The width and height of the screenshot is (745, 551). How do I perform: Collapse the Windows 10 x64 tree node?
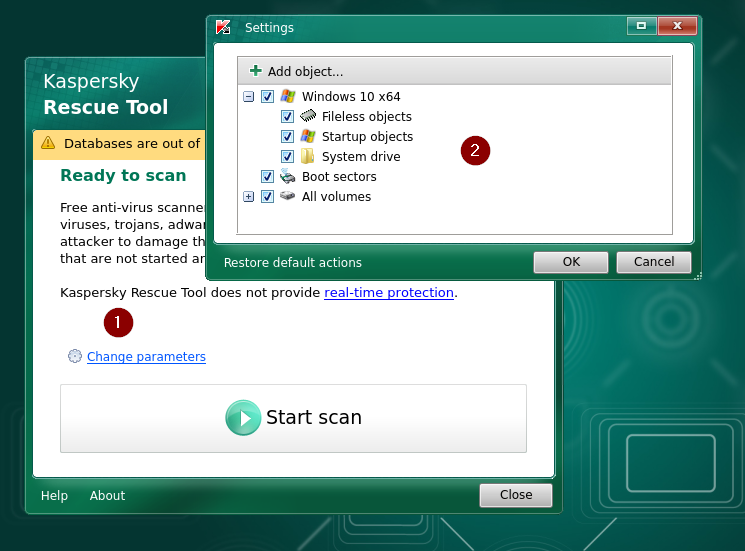pyautogui.click(x=248, y=97)
